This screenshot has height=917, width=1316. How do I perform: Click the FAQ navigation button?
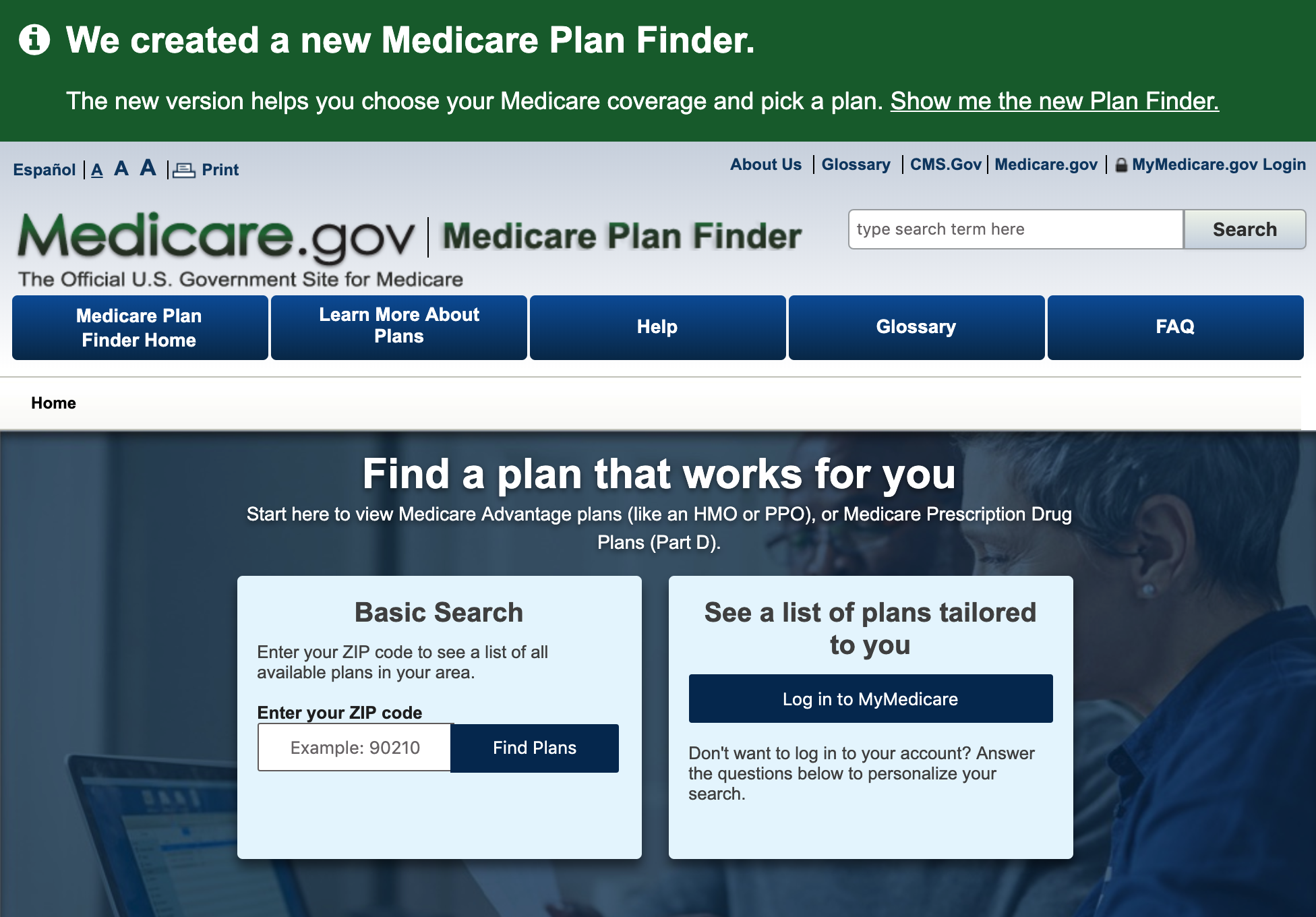(1176, 326)
